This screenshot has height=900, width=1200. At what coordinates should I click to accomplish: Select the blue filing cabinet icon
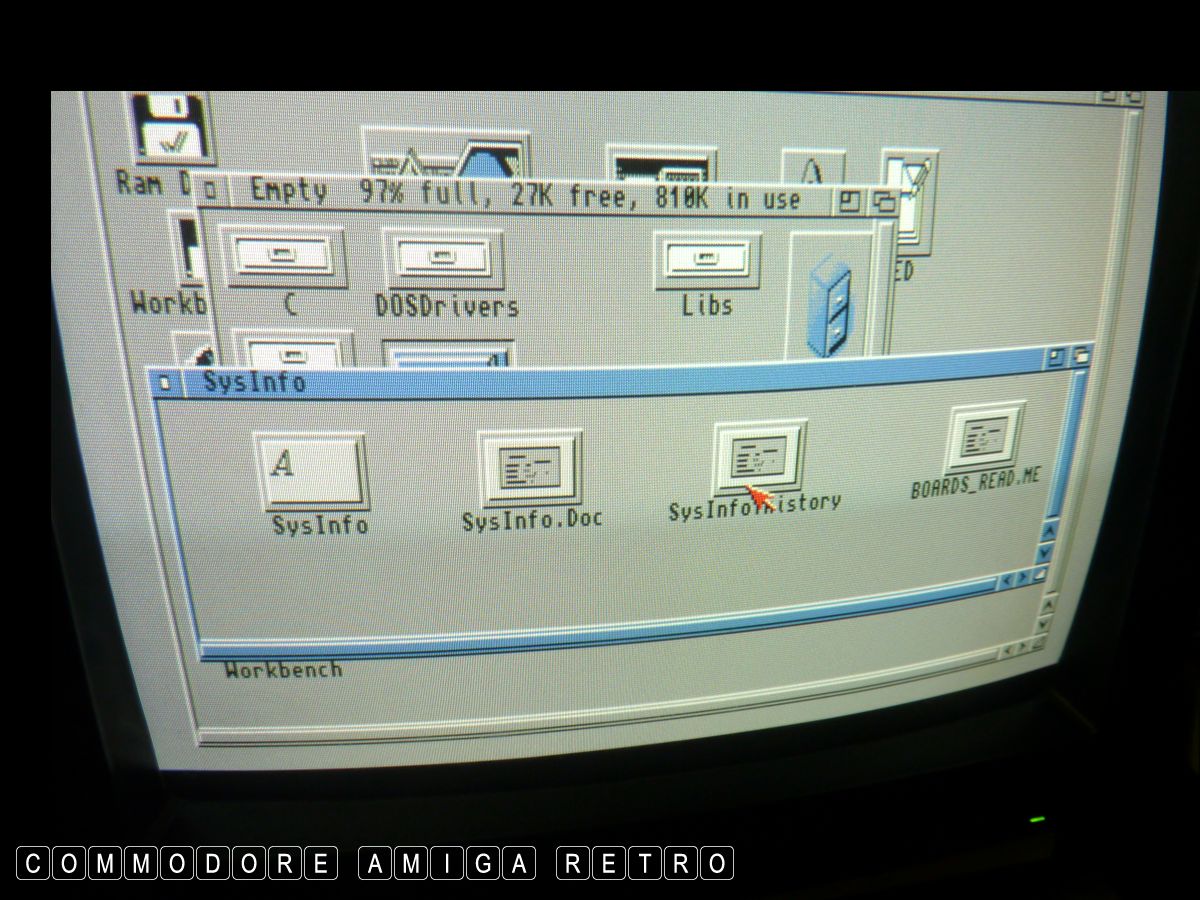coord(831,305)
